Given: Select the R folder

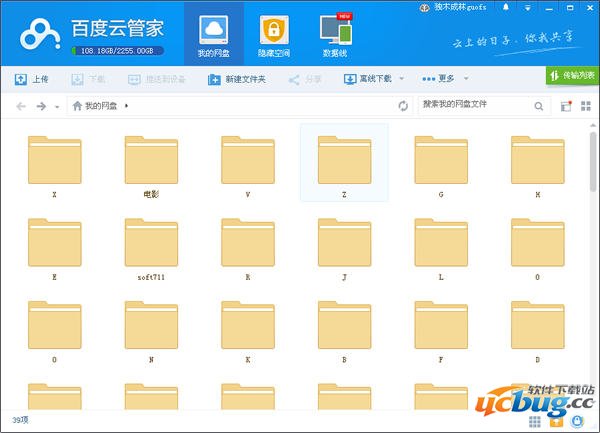Looking at the screenshot, I should coord(248,249).
